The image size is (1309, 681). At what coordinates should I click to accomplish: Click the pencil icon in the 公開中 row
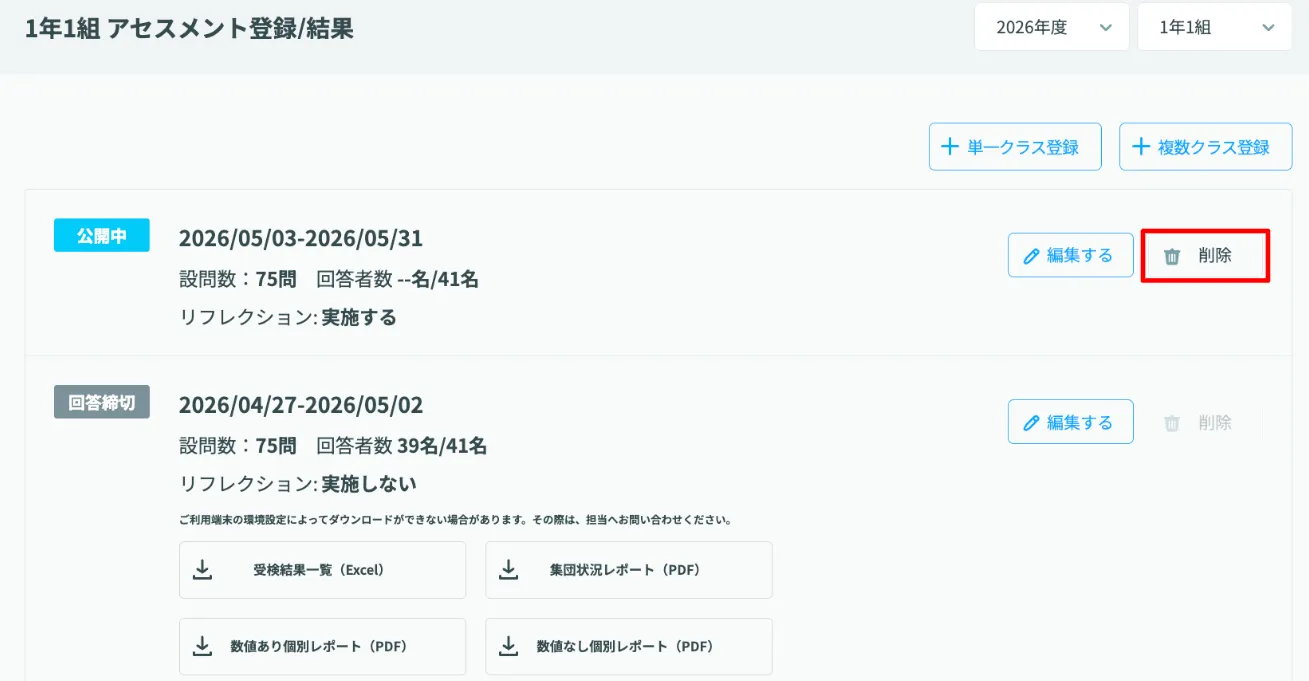pyautogui.click(x=1031, y=256)
